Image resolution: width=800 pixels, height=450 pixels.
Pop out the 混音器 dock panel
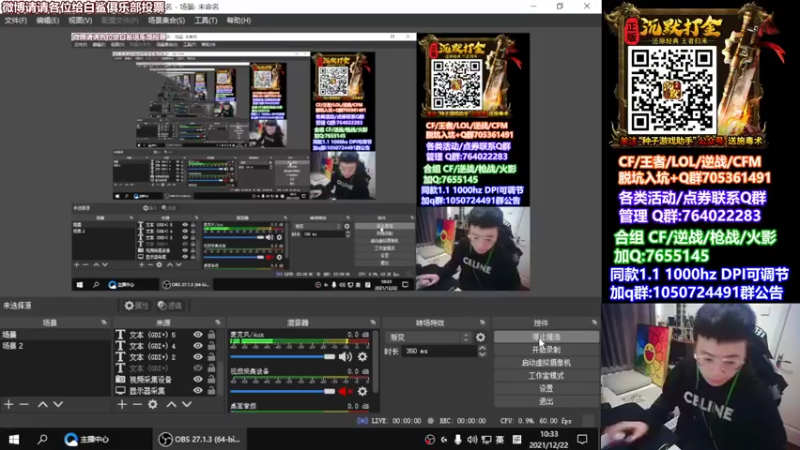[x=373, y=322]
